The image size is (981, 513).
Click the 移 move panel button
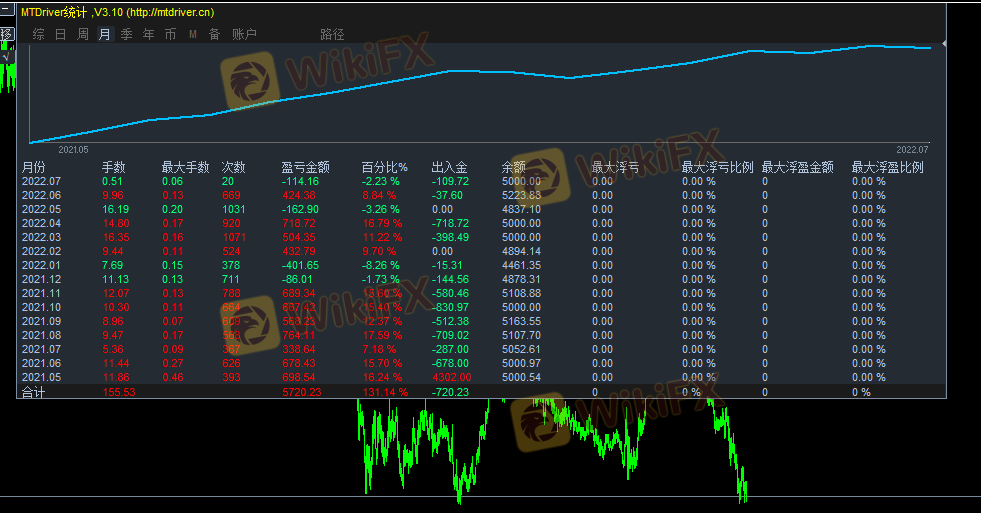click(x=6, y=34)
